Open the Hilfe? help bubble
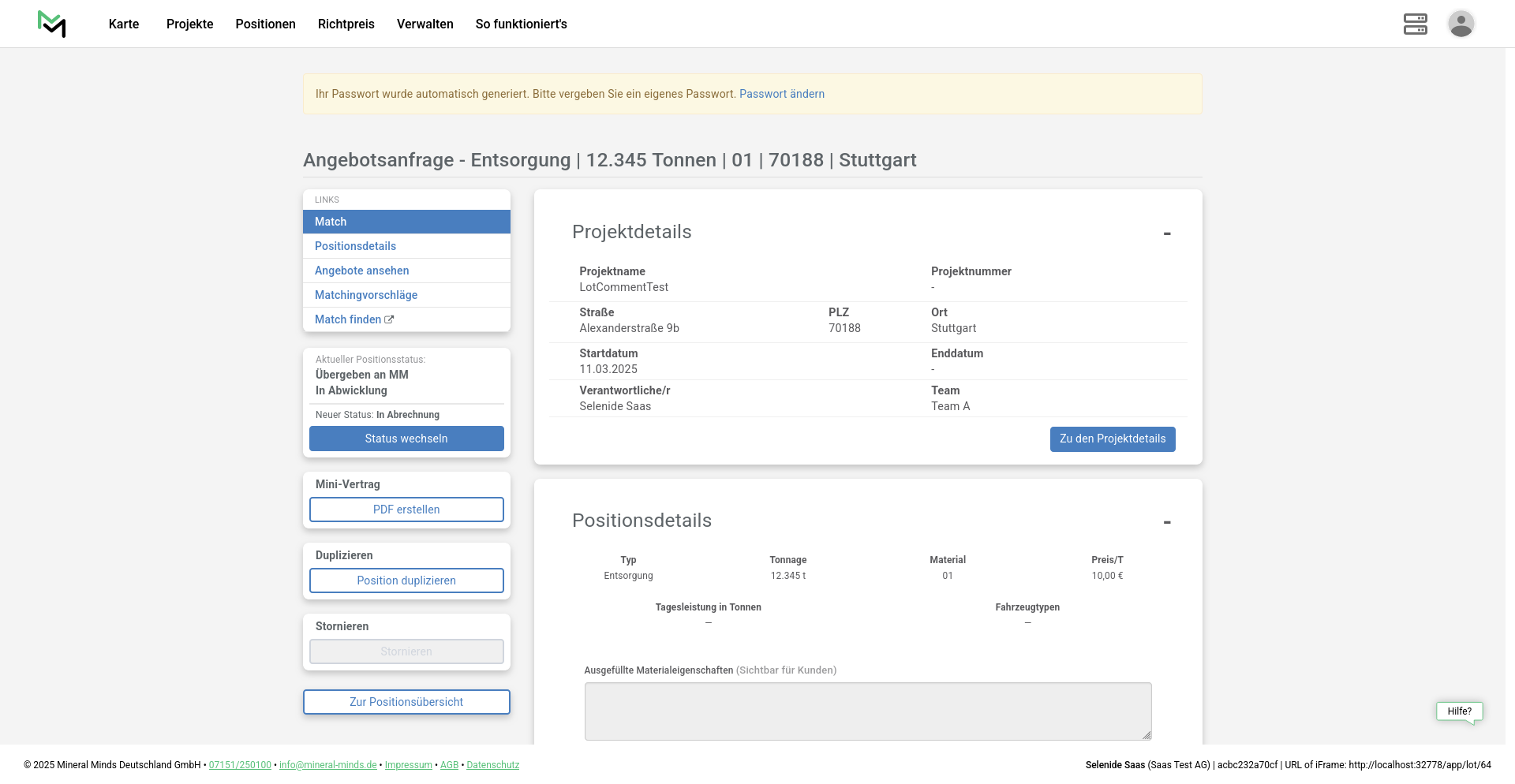Viewport: 1515px width, 784px height. pyautogui.click(x=1459, y=711)
